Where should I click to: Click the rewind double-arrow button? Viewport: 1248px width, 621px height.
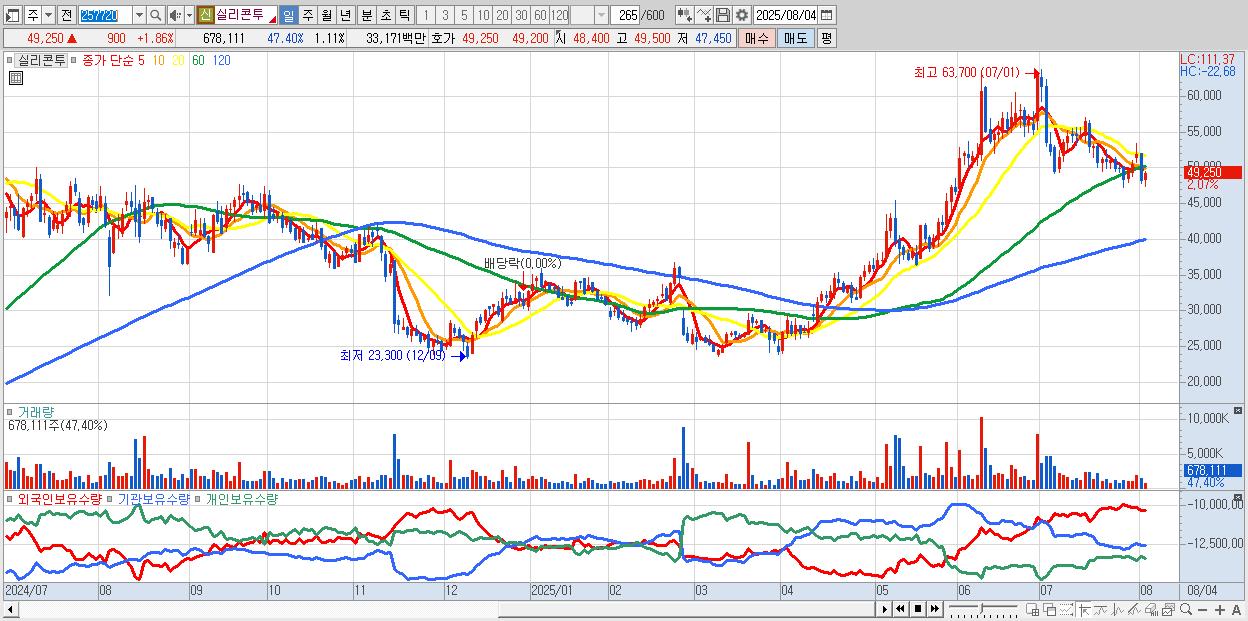pos(900,609)
